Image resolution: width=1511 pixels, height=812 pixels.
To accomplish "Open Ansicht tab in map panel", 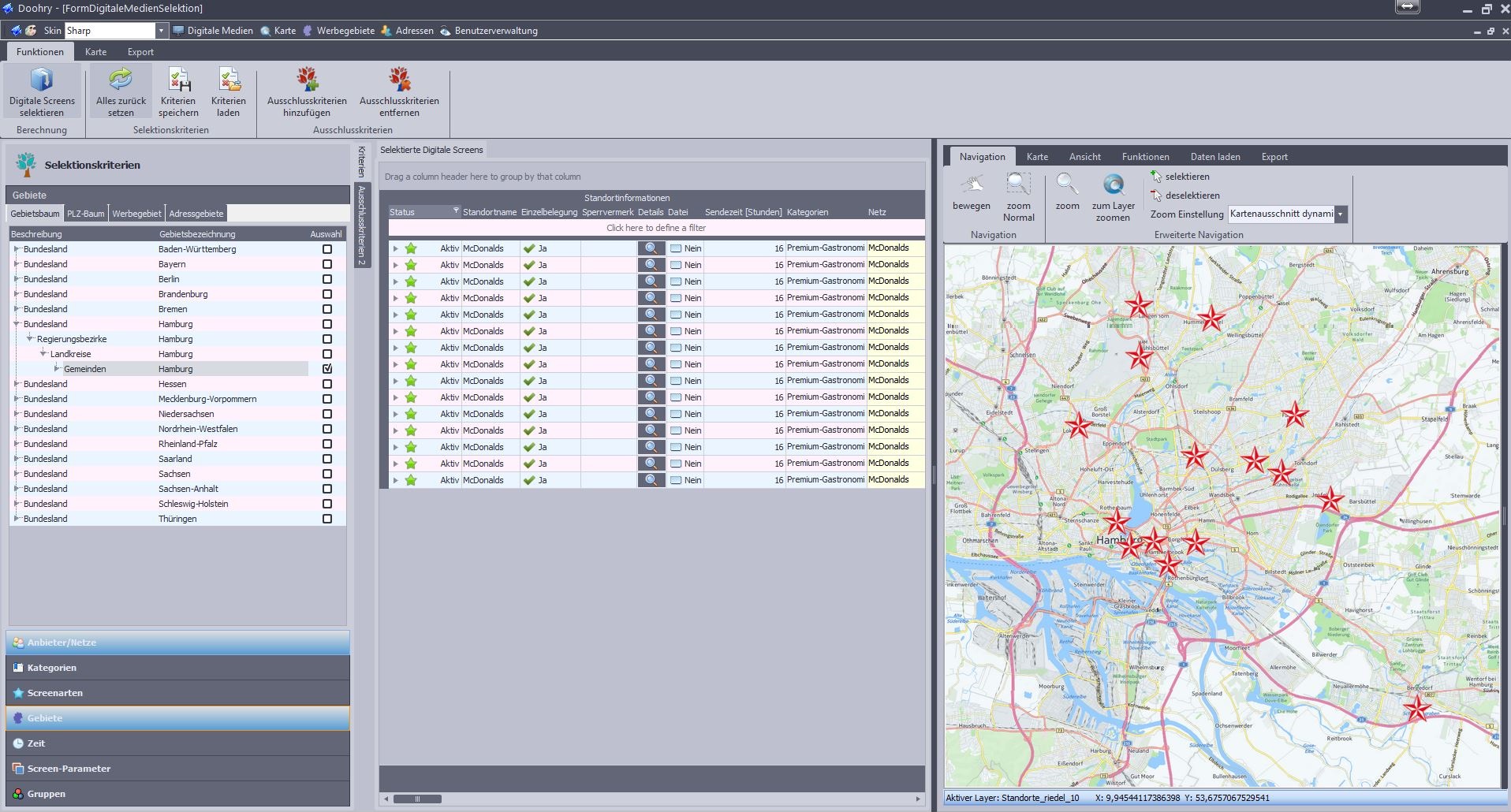I will [1084, 157].
